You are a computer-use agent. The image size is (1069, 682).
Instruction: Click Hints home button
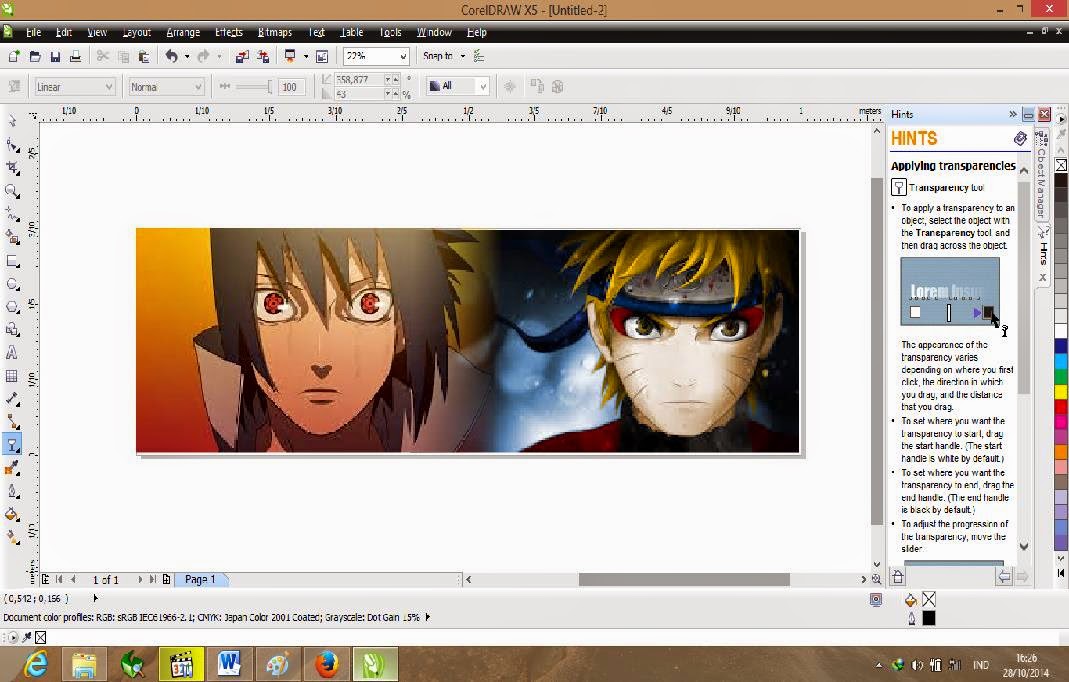(x=898, y=577)
